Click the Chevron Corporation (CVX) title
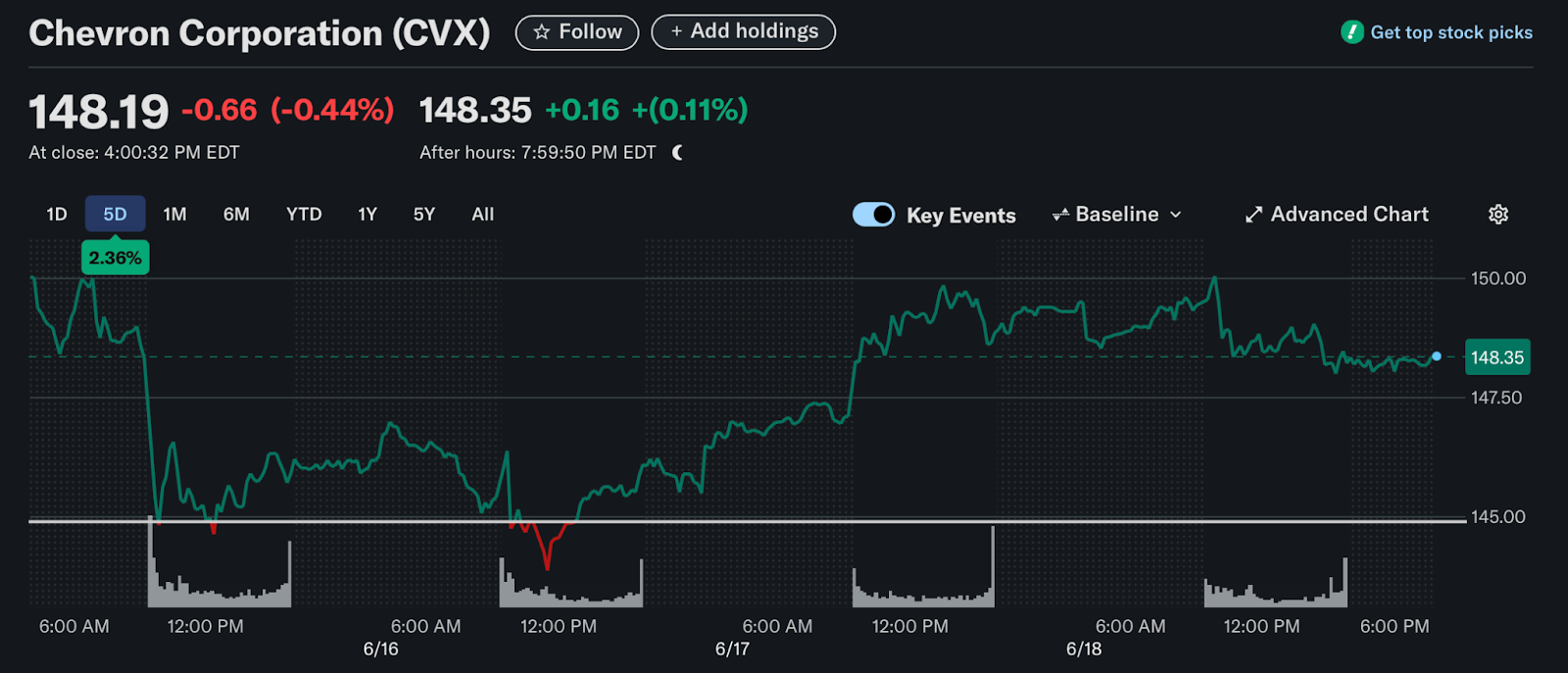 [260, 33]
